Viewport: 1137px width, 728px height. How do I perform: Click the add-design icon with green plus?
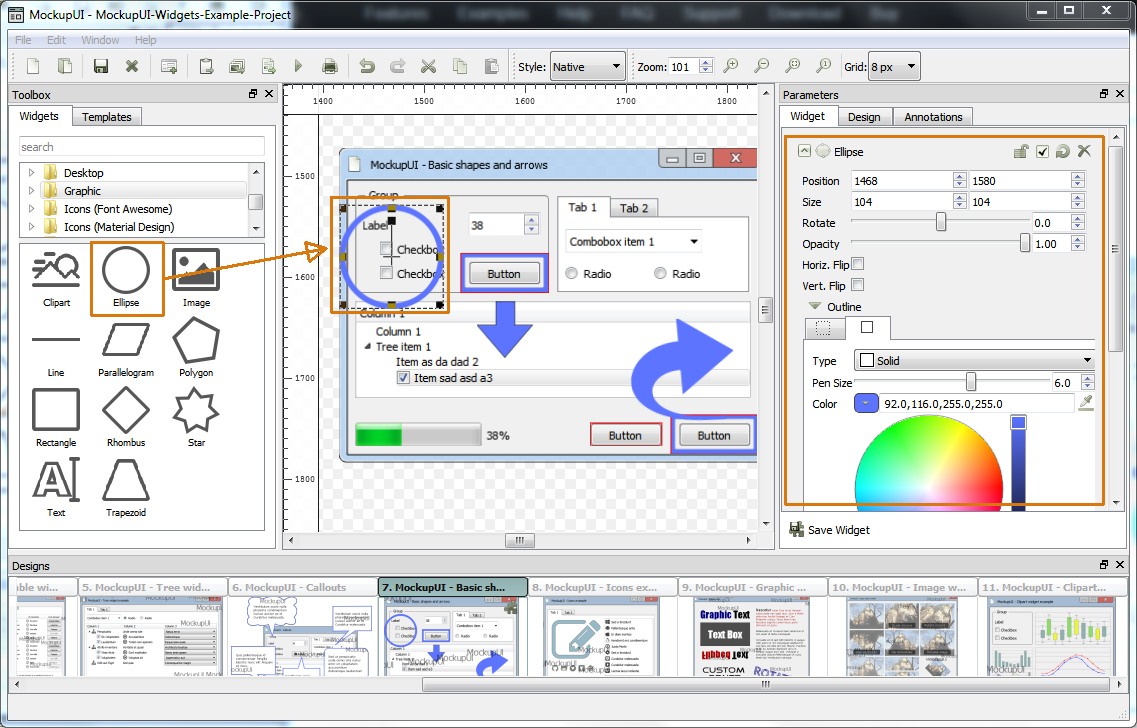(169, 67)
